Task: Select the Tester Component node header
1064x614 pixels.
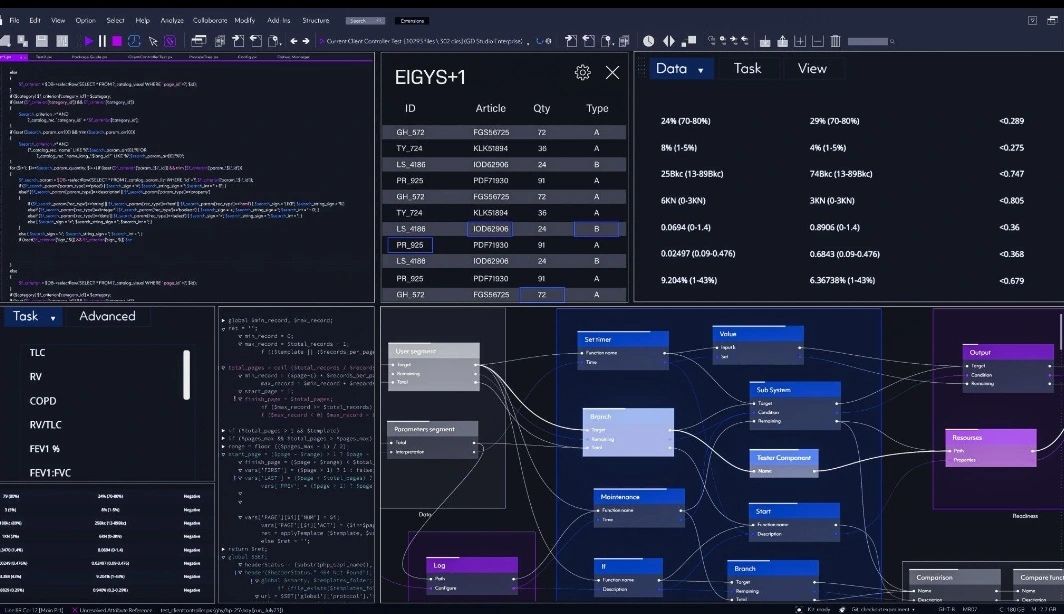Action: click(x=784, y=457)
